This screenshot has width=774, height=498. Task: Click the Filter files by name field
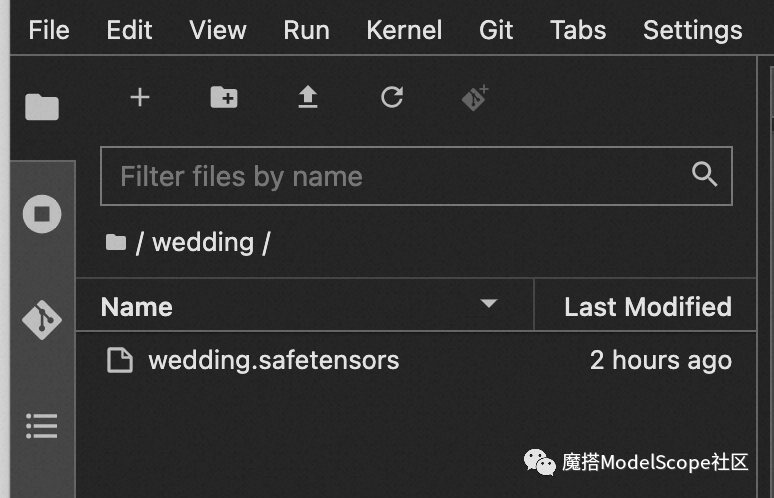click(x=416, y=176)
